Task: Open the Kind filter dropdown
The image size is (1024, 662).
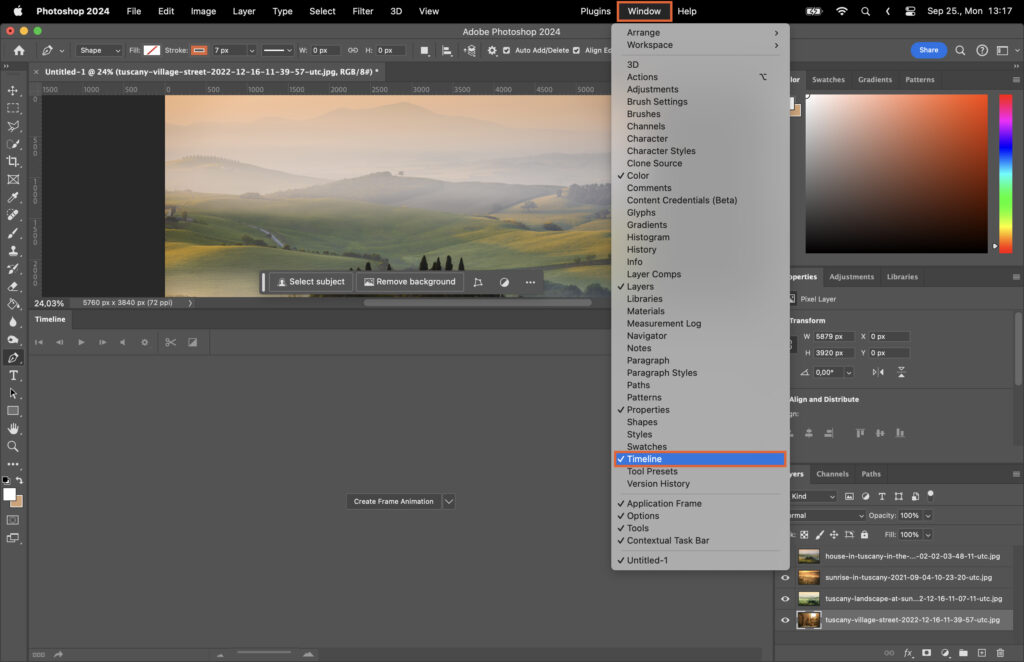Action: 810,496
